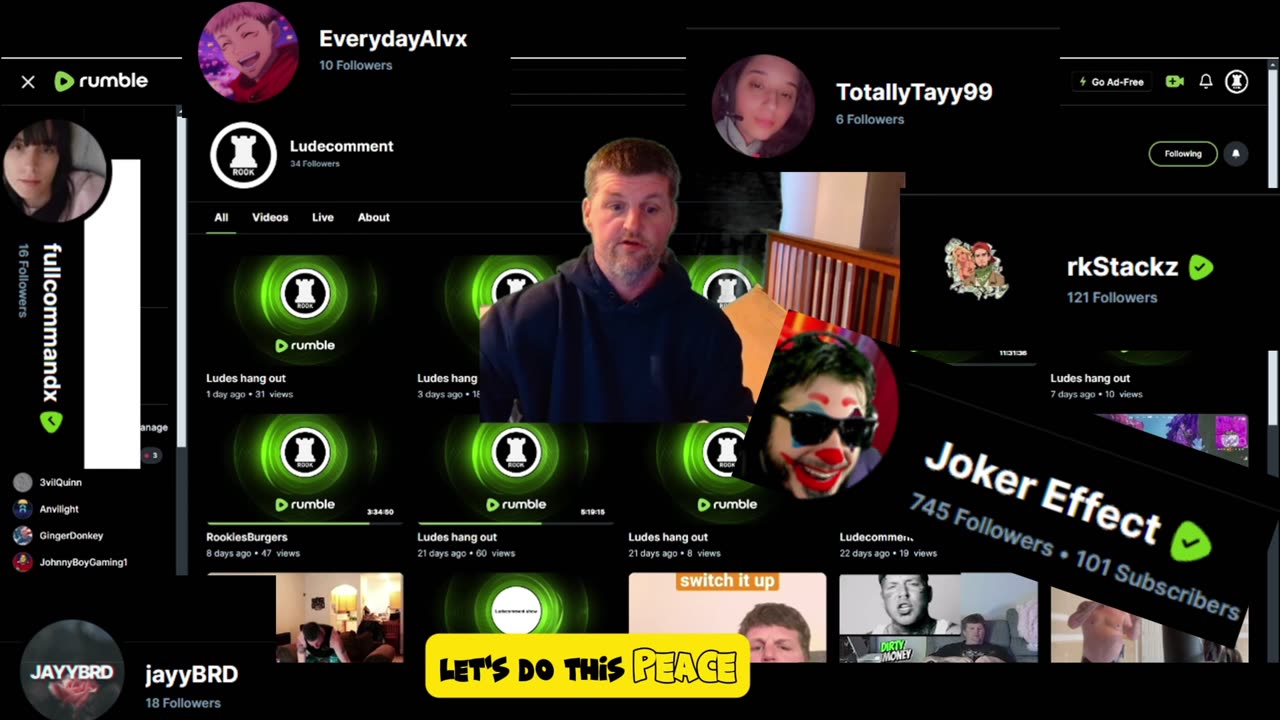Open EverydayAlvx channel name
This screenshot has height=720, width=1280.
pyautogui.click(x=393, y=39)
